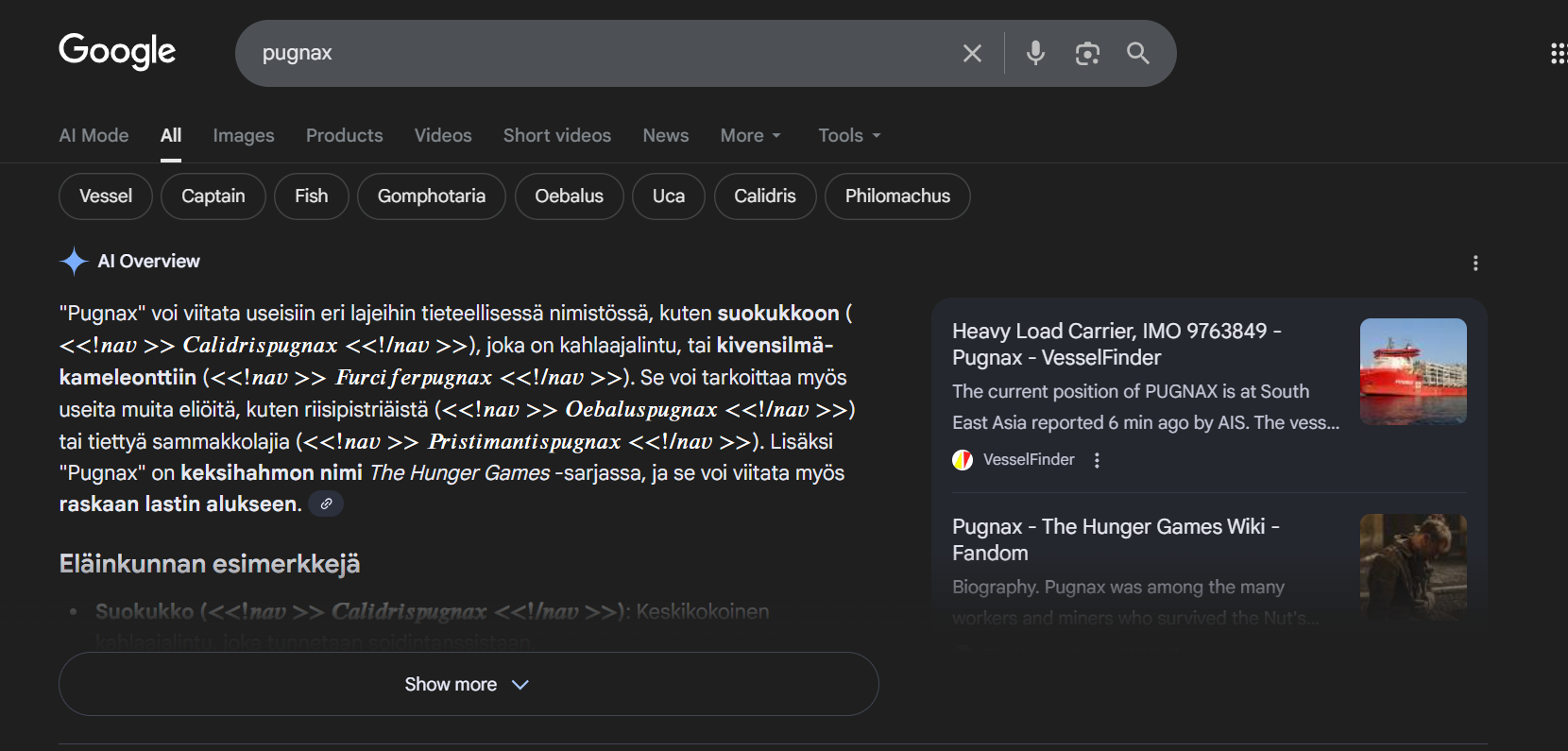Screen dimensions: 1568x751
Task: Switch to the Images tab
Action: pyautogui.click(x=243, y=136)
